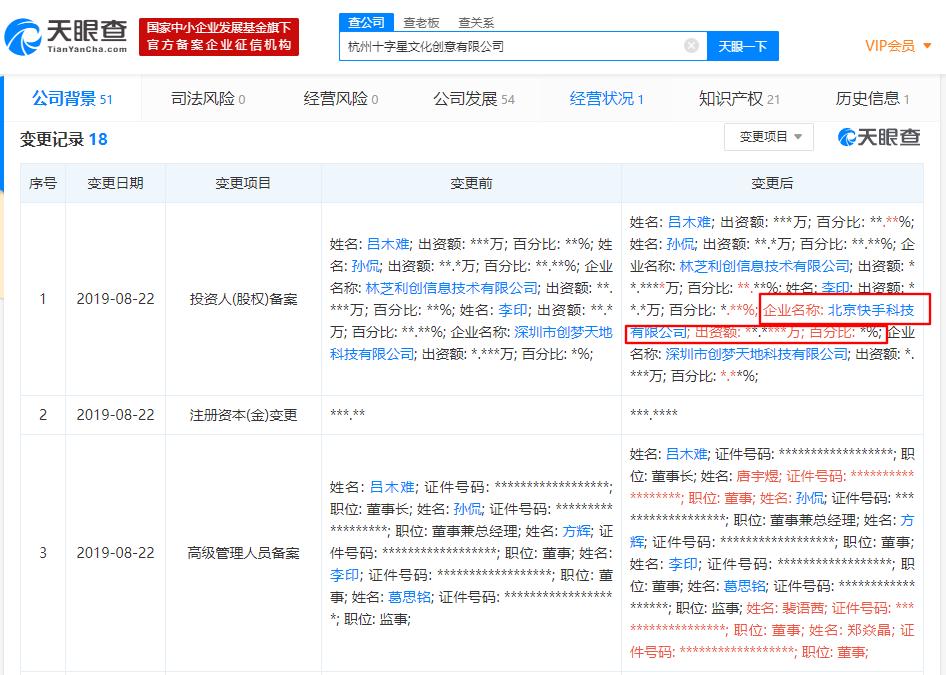Image resolution: width=946 pixels, height=675 pixels.
Task: Open 深圳市创梦天地科技有限公司 in row 1 变更后
Action: [757, 354]
